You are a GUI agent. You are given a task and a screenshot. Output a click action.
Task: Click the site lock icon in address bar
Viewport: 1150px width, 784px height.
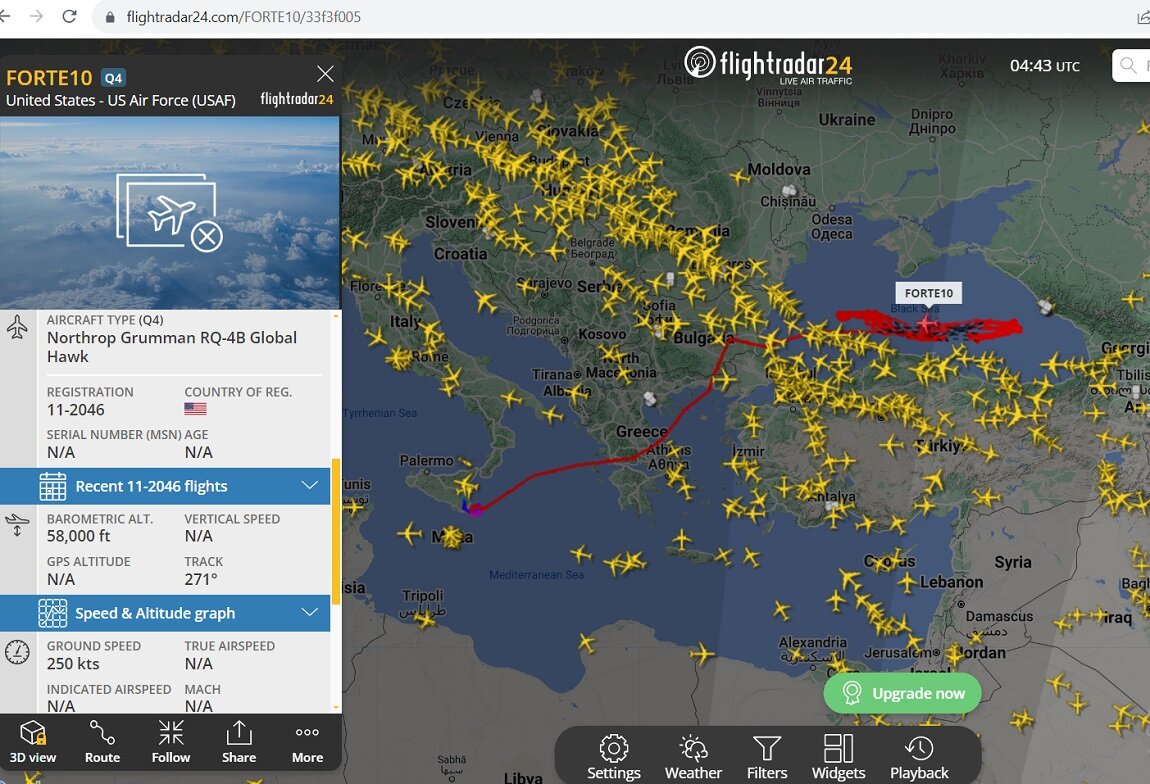click(110, 17)
